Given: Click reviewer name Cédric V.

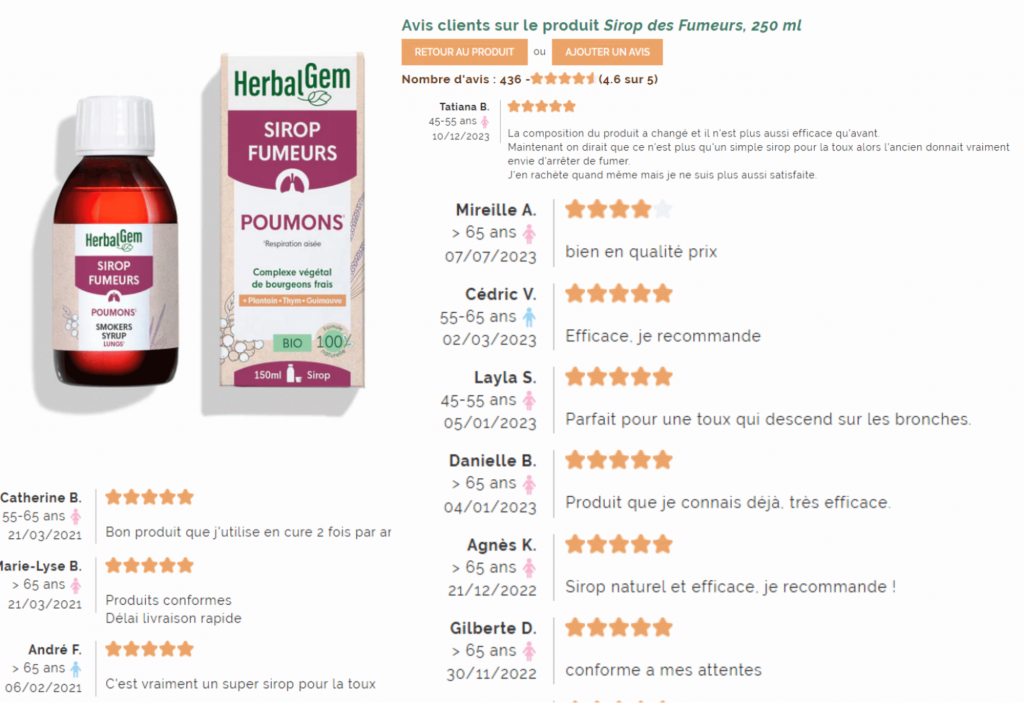Looking at the screenshot, I should [x=501, y=294].
